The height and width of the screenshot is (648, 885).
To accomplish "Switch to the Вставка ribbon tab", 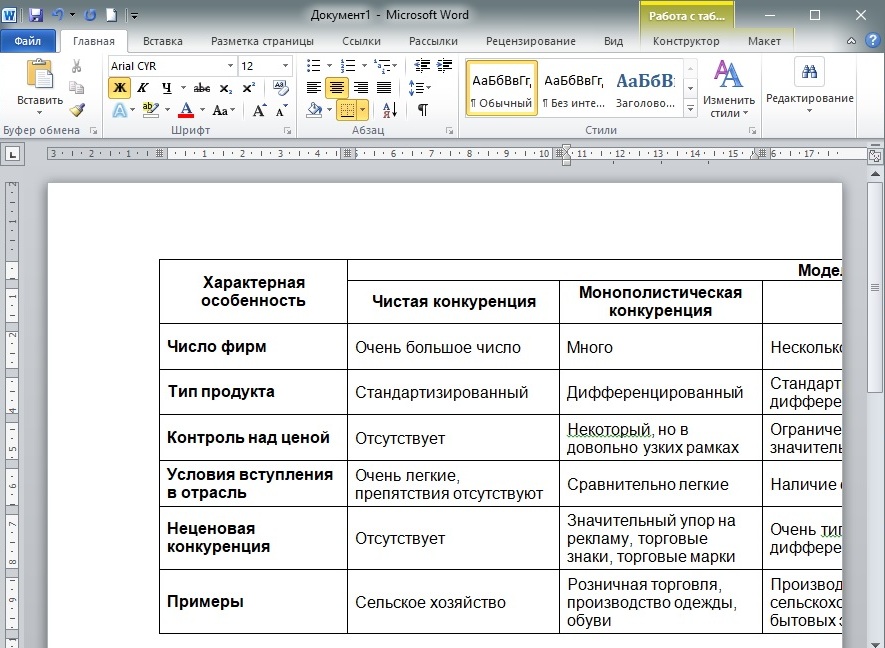I will [x=162, y=41].
